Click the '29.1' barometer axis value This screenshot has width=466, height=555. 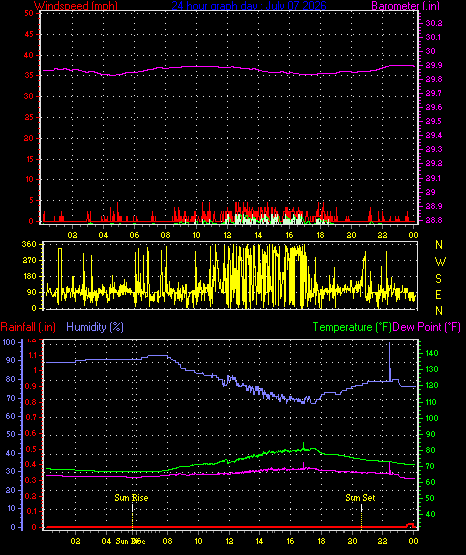pyautogui.click(x=433, y=178)
